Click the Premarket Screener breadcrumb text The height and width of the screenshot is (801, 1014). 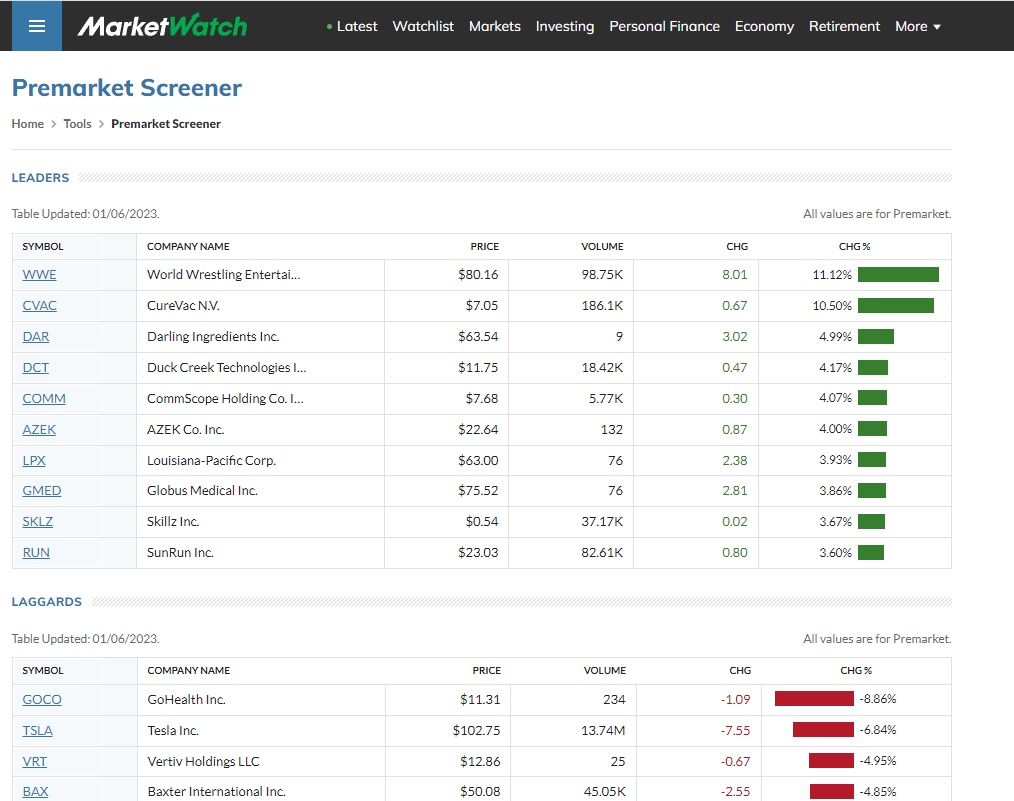click(166, 123)
